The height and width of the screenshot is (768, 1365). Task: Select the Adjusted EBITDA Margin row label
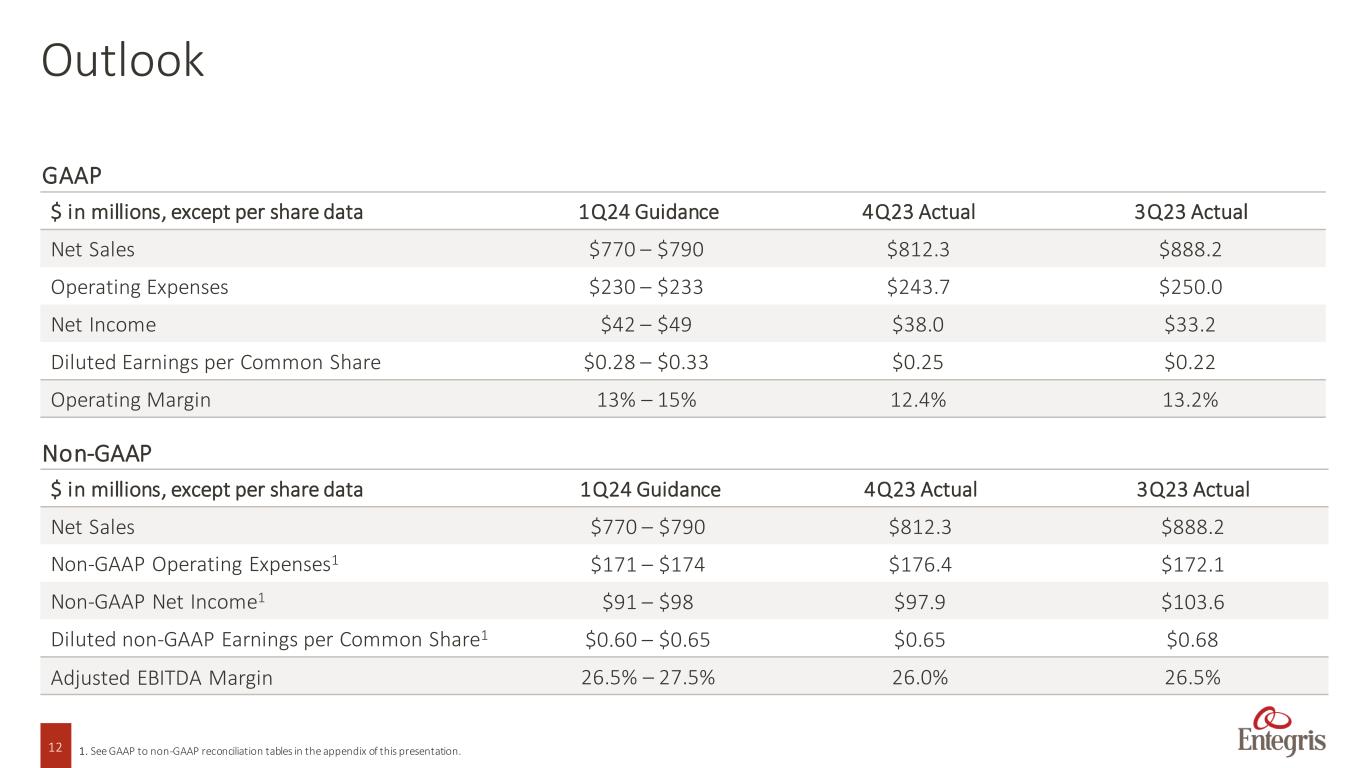pyautogui.click(x=161, y=678)
